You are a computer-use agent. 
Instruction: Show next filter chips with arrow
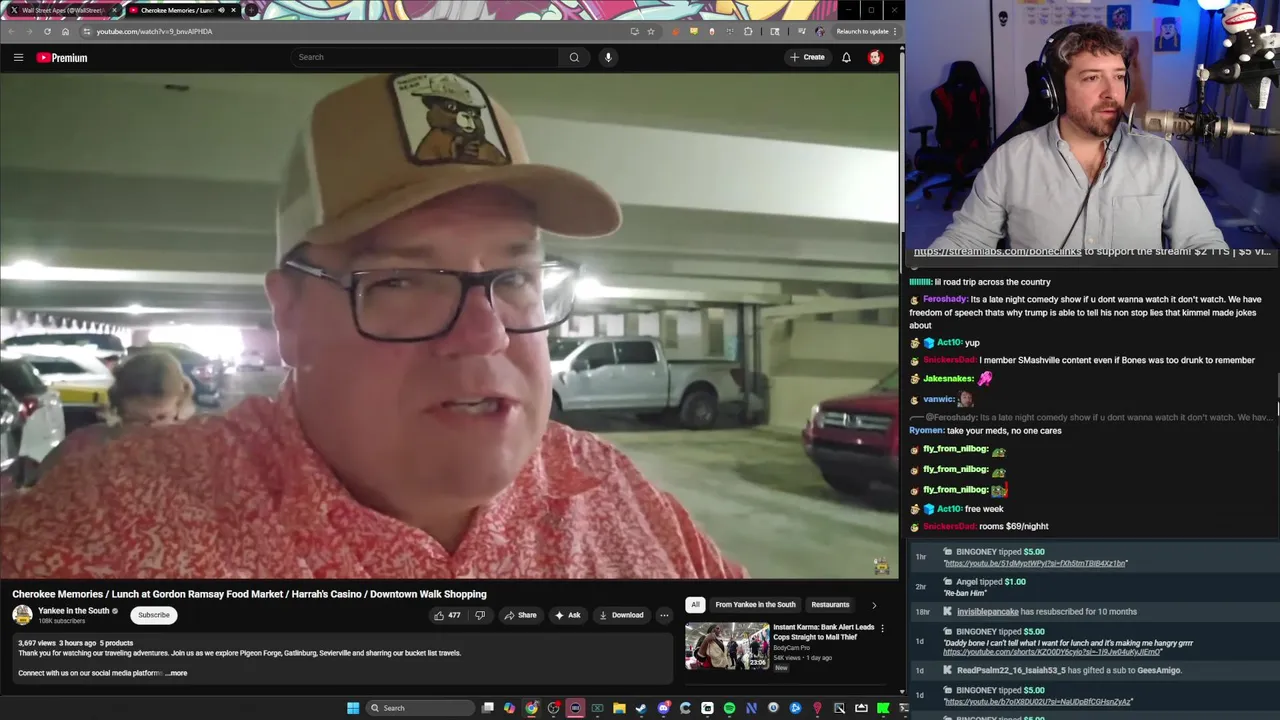point(874,604)
